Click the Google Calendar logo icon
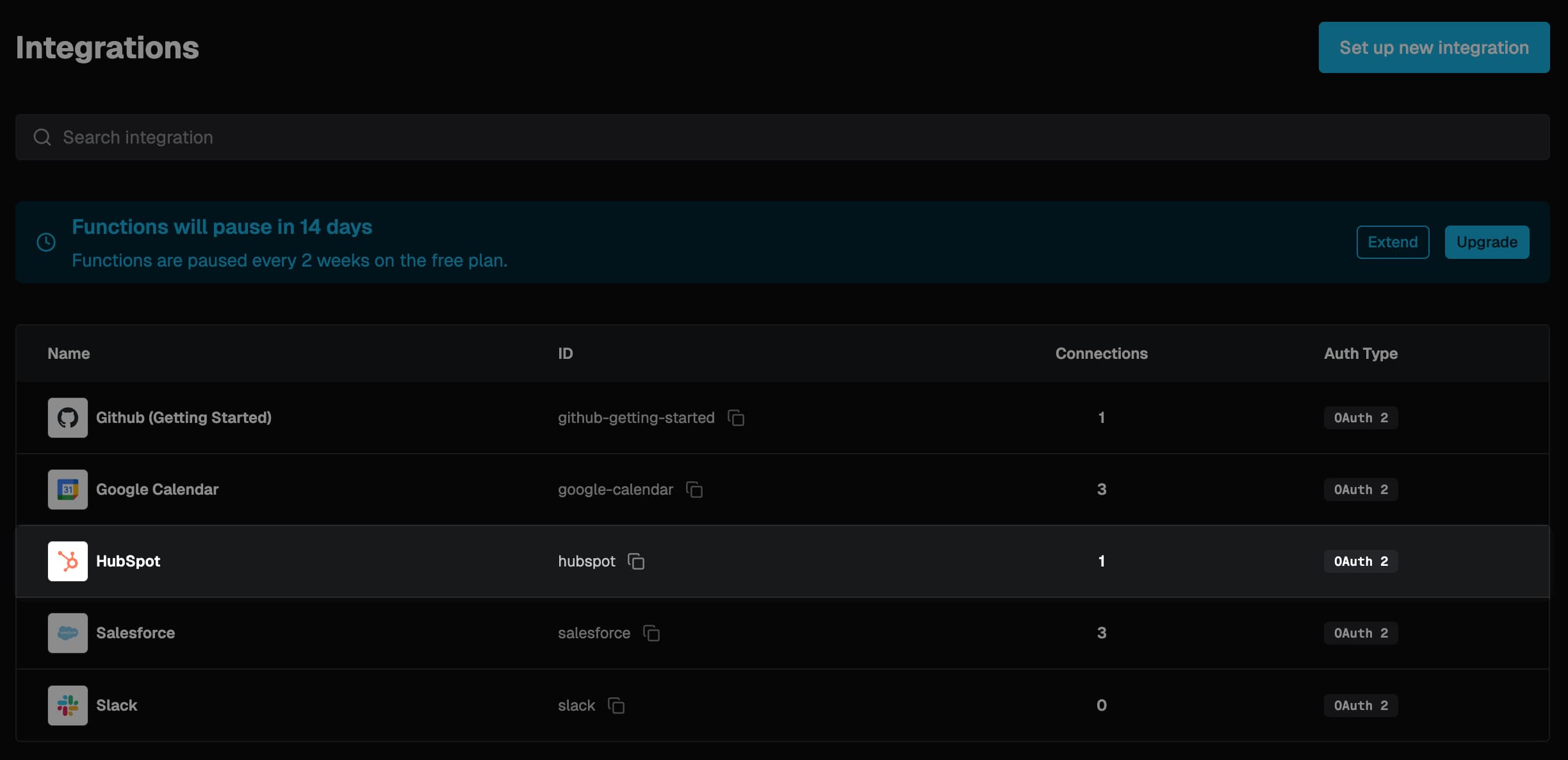 [x=68, y=490]
